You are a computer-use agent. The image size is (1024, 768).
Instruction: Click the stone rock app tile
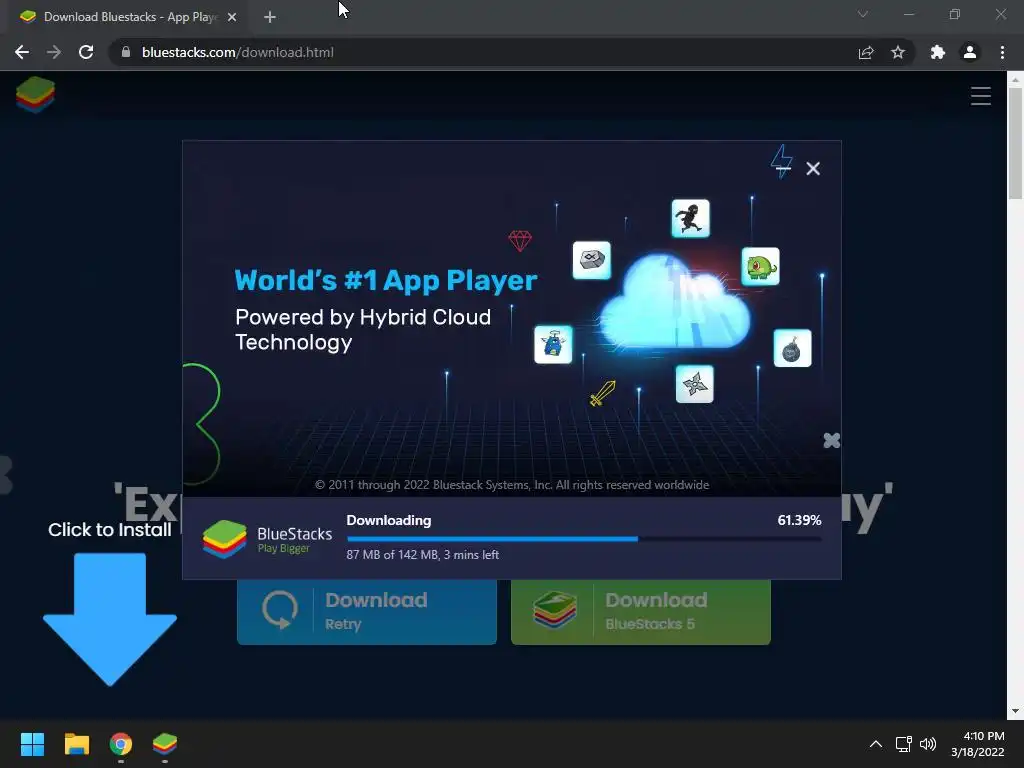point(592,260)
